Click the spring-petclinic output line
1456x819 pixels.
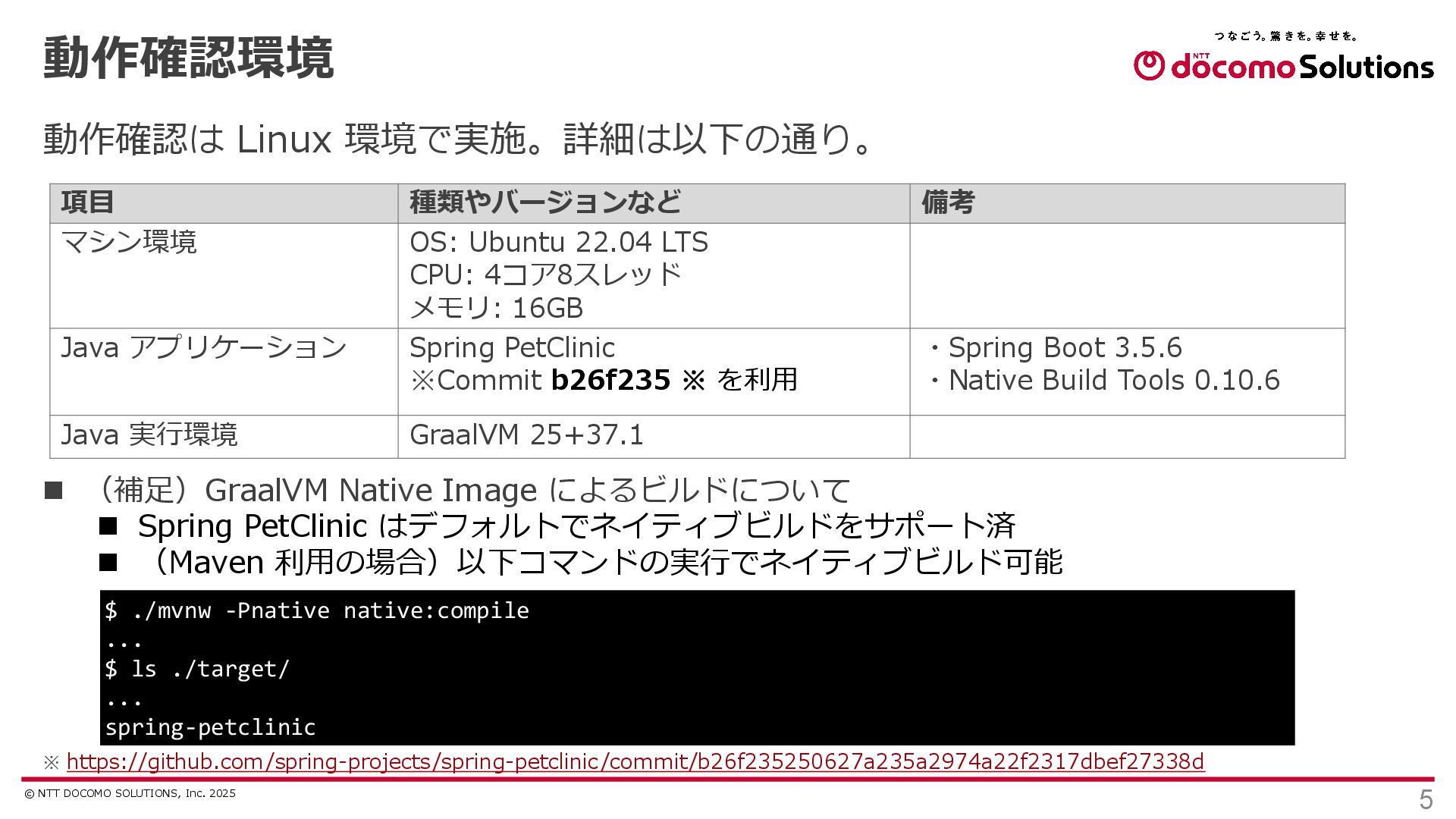(210, 727)
